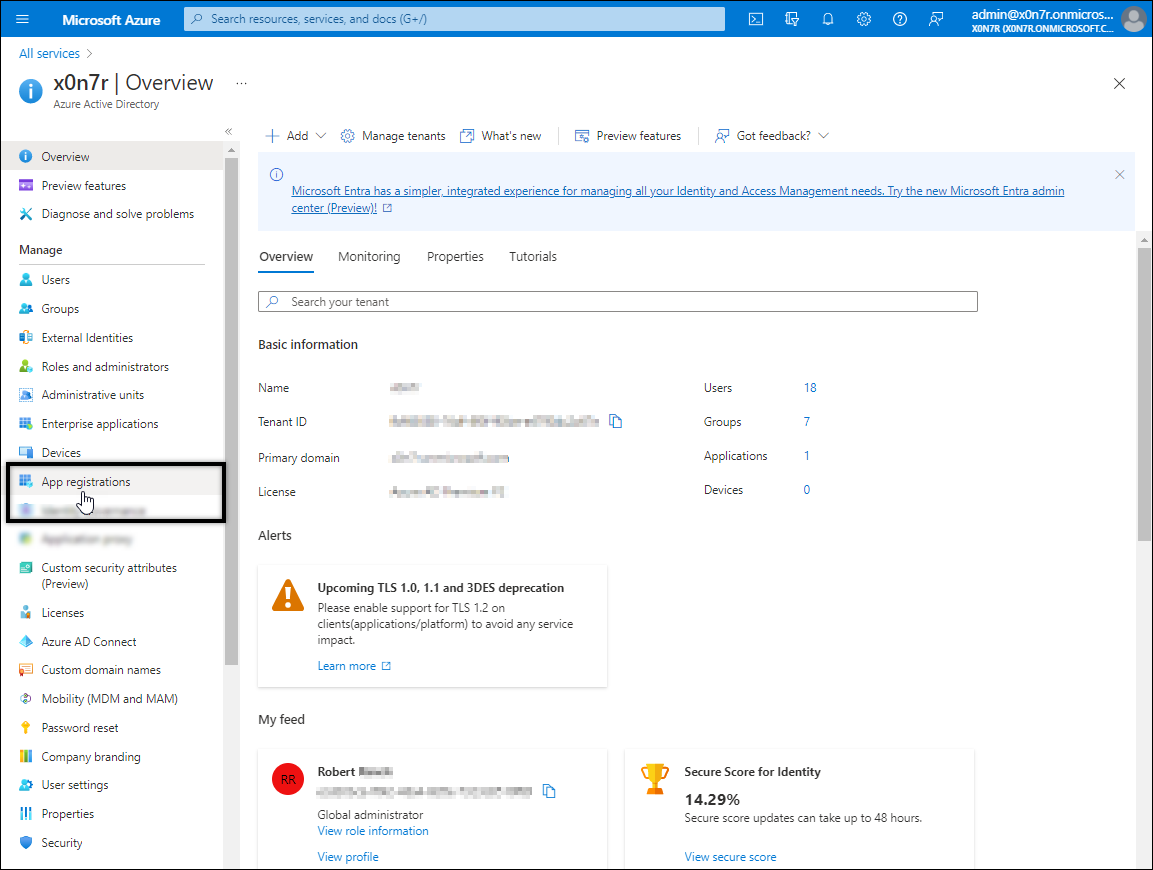The height and width of the screenshot is (870, 1153).
Task: Click the notifications bell icon
Action: coord(828,19)
